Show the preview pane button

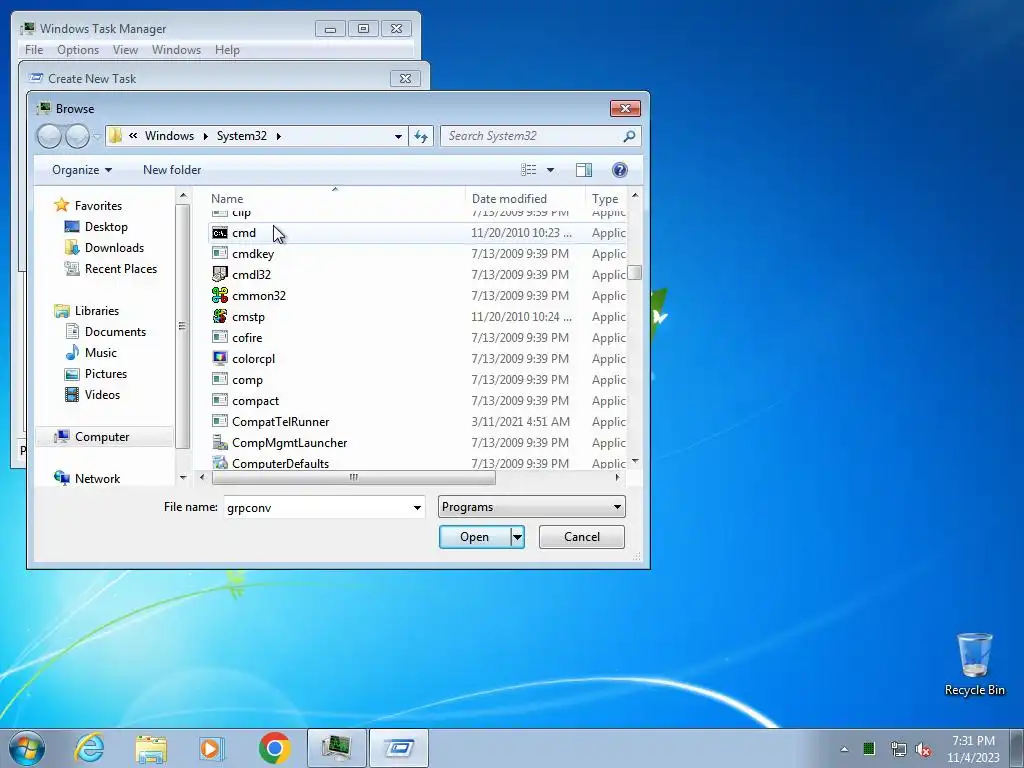pyautogui.click(x=584, y=170)
